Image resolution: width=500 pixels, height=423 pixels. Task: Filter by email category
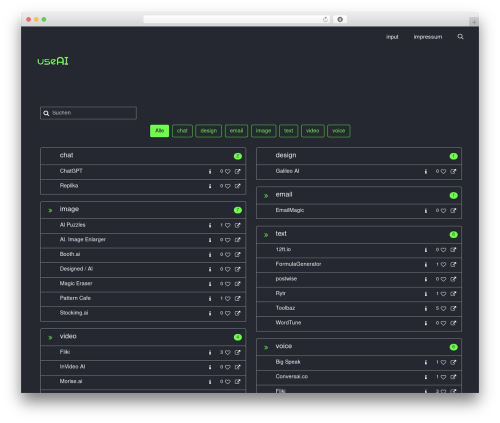[236, 131]
